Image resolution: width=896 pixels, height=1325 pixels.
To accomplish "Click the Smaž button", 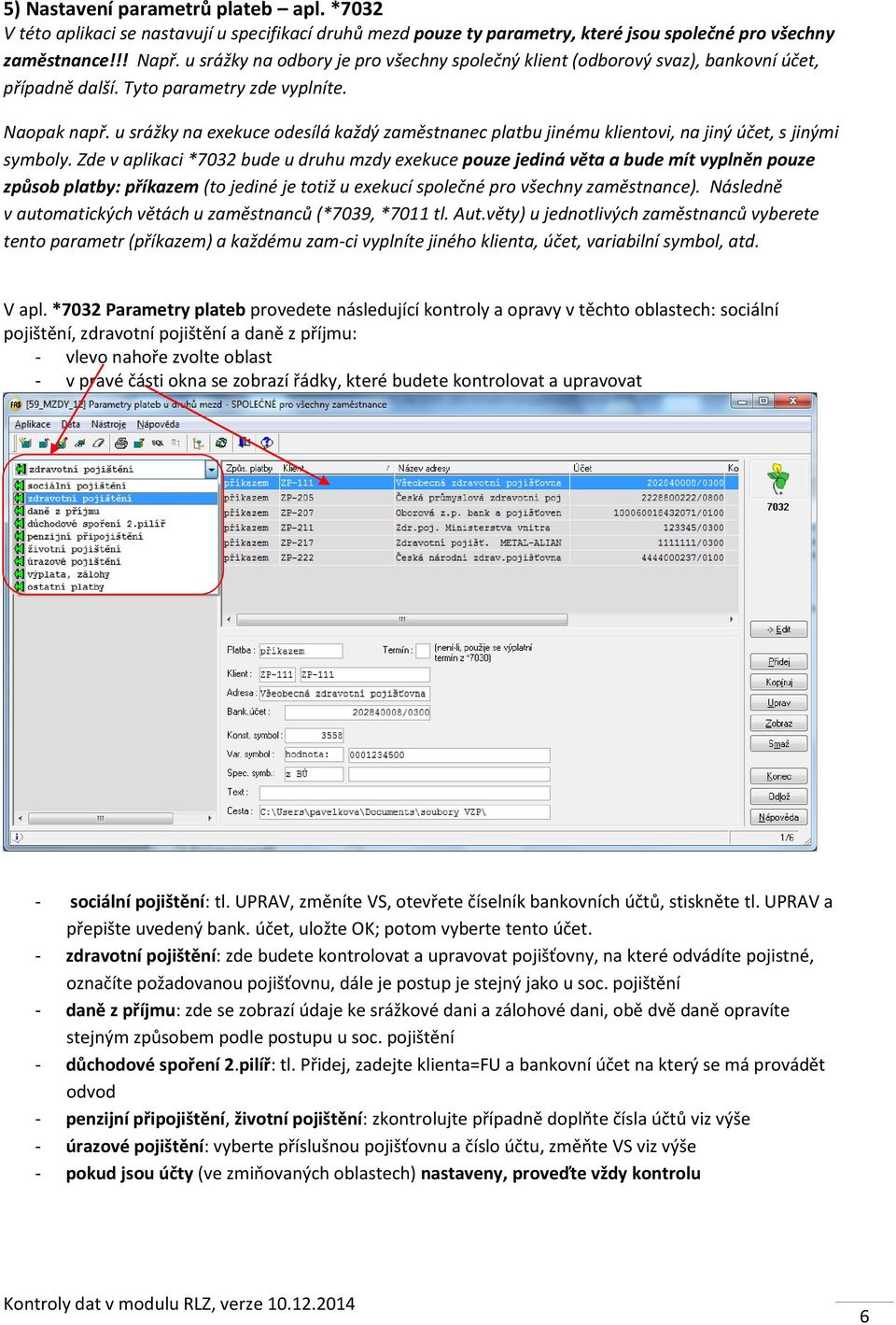I will (778, 743).
